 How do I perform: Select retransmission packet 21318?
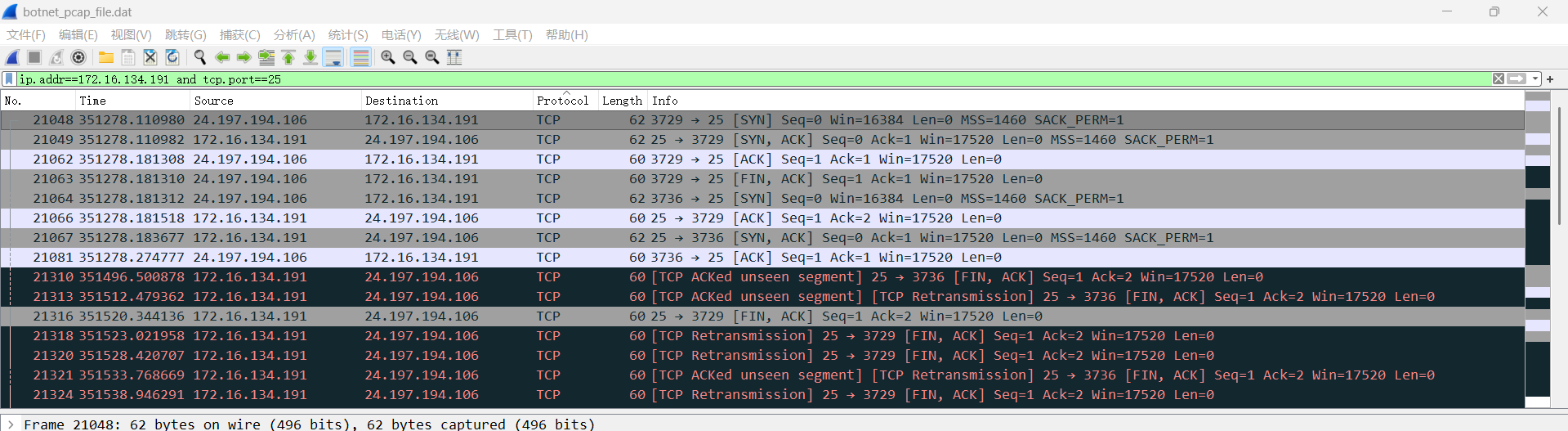[x=762, y=336]
